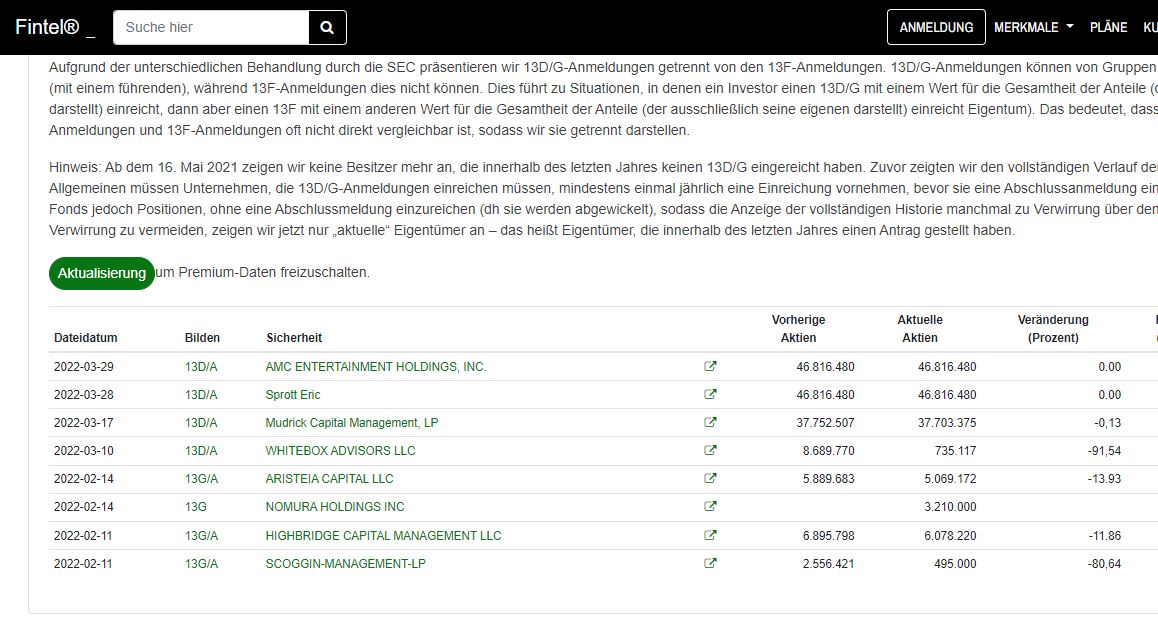
Task: Click the search magnifier icon
Action: [327, 27]
